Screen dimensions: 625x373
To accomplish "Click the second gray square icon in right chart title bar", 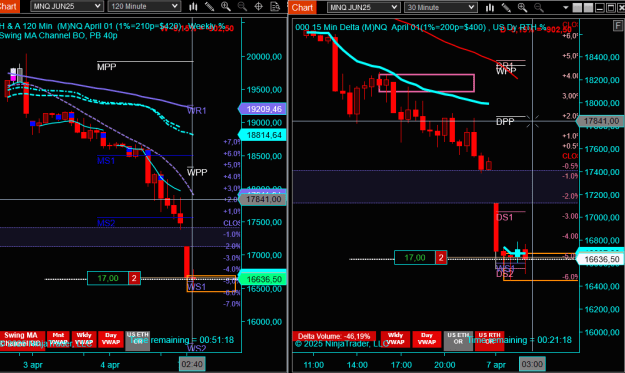I will [x=588, y=8].
